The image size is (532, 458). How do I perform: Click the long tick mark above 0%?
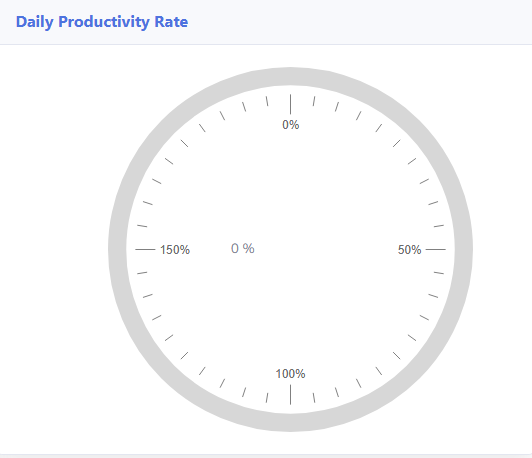point(290,104)
